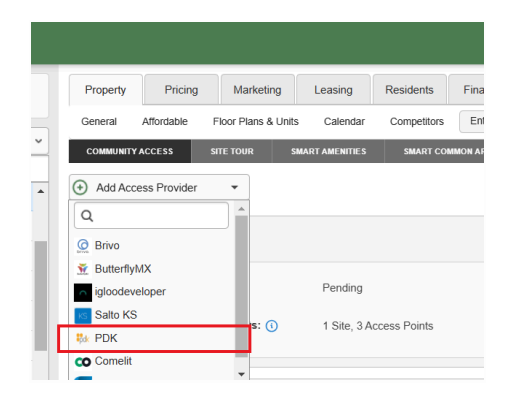Open the SMART AMENITIES section
Screen dimensions: 519x420
[328, 151]
